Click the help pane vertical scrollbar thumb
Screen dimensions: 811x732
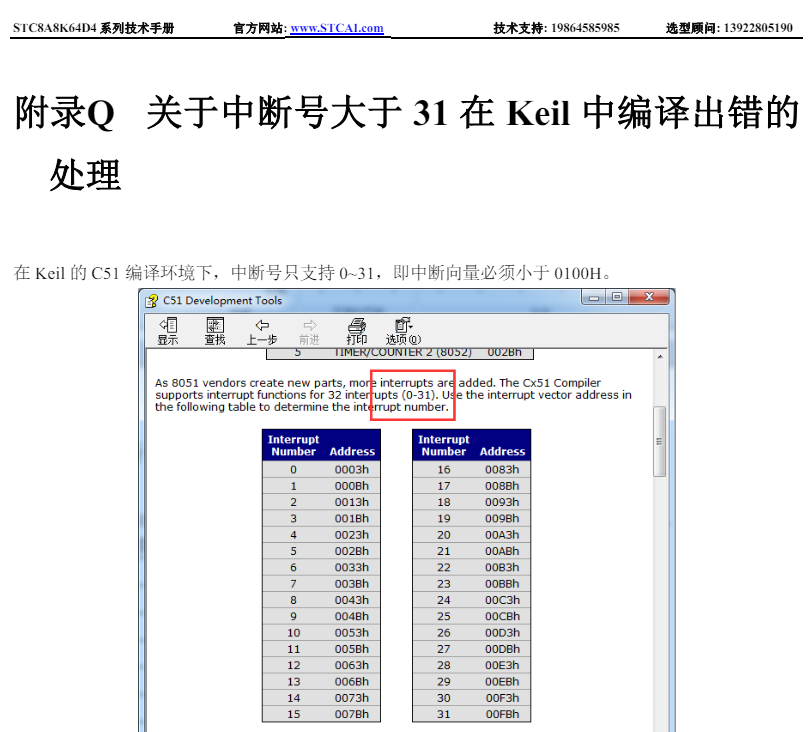tap(659, 441)
